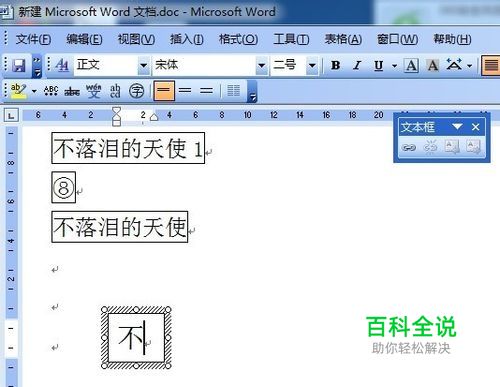
Task: Toggle double line spacing button
Action: point(206,90)
